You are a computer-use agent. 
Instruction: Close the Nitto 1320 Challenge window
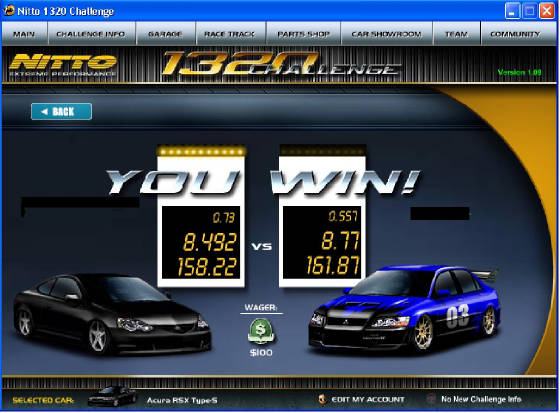pos(547,11)
